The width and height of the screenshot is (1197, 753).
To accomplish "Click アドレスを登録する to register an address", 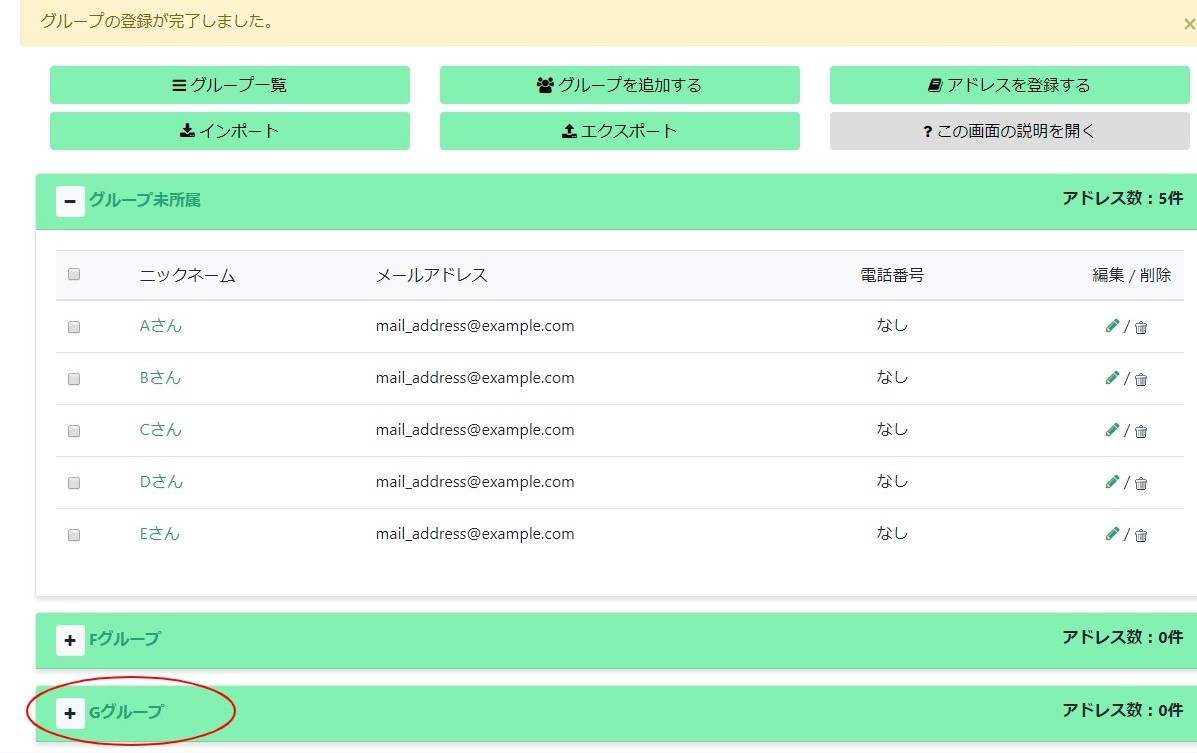I will tap(1009, 85).
